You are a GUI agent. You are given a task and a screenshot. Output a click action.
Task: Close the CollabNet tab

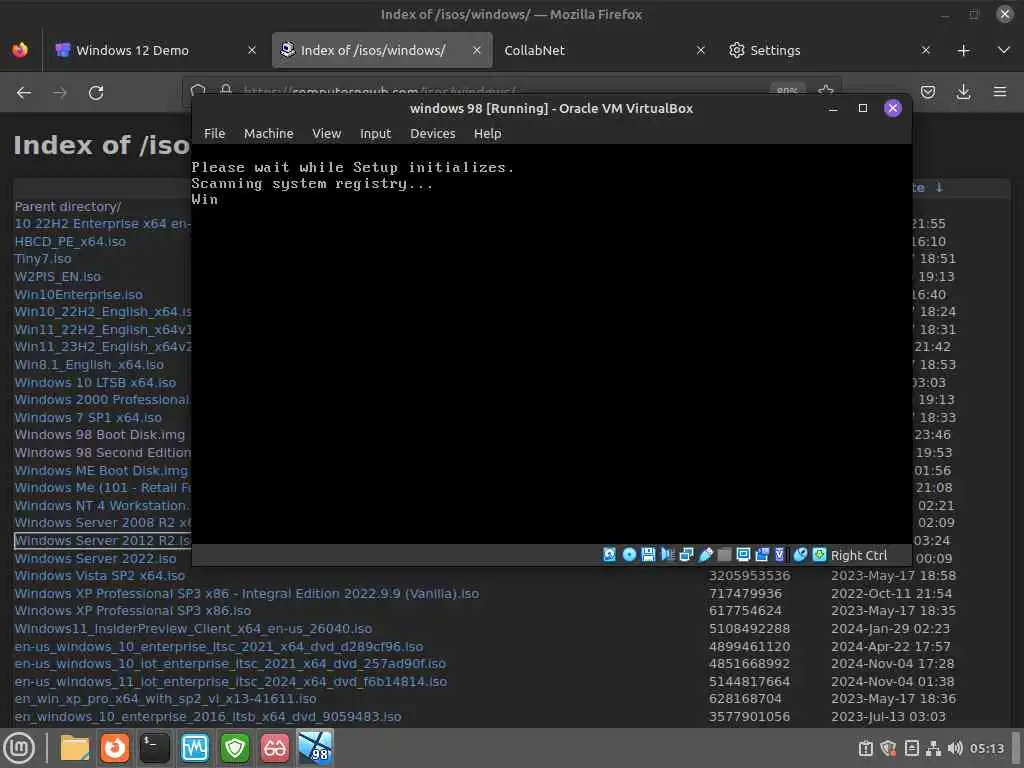pyautogui.click(x=701, y=50)
